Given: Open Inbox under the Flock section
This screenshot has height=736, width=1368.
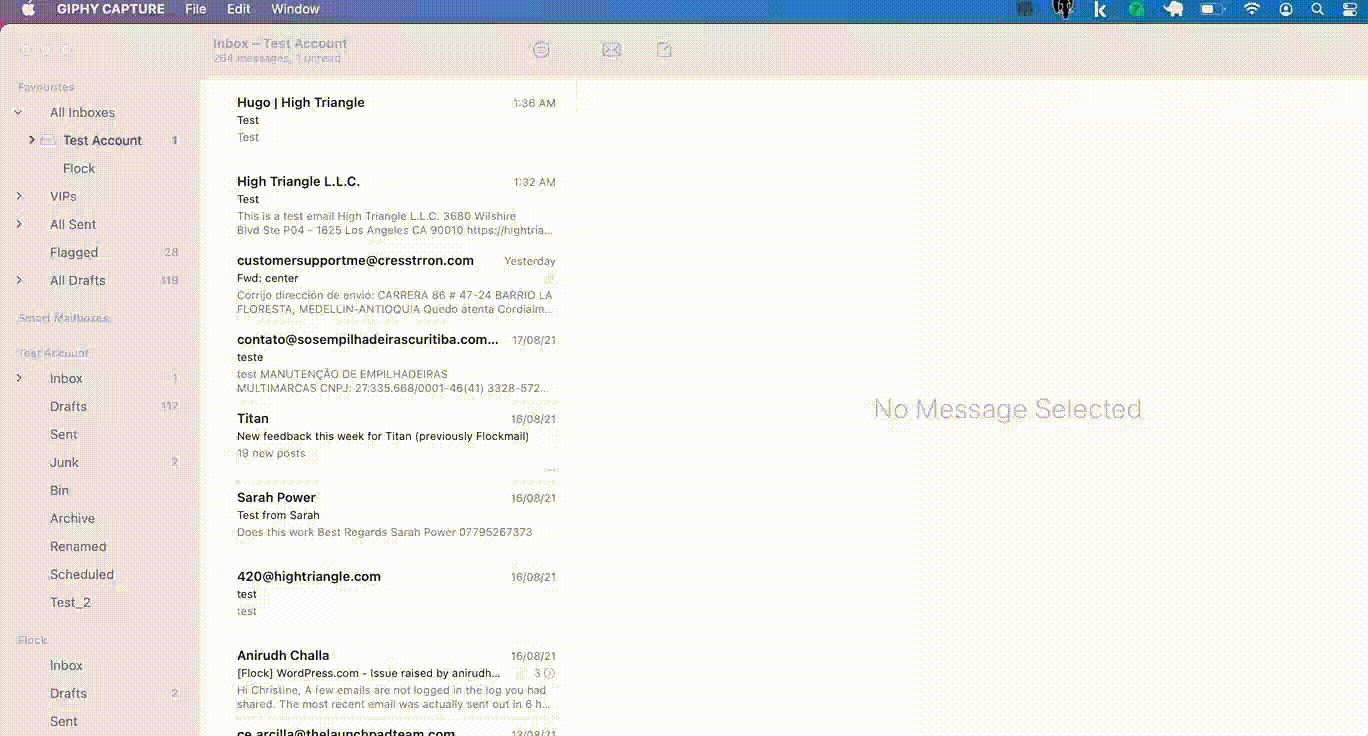Looking at the screenshot, I should pos(66,666).
